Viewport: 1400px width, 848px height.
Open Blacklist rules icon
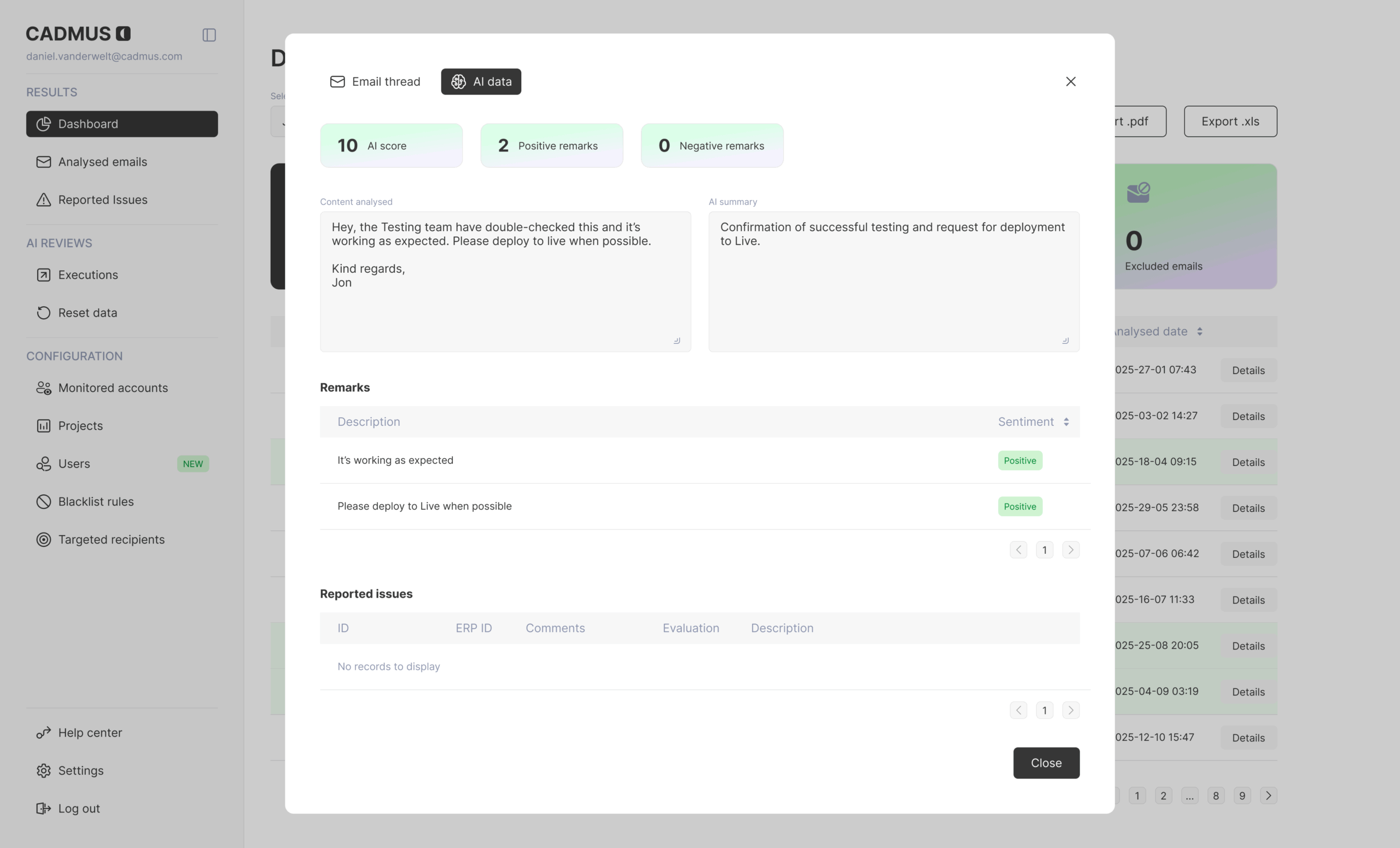click(44, 501)
